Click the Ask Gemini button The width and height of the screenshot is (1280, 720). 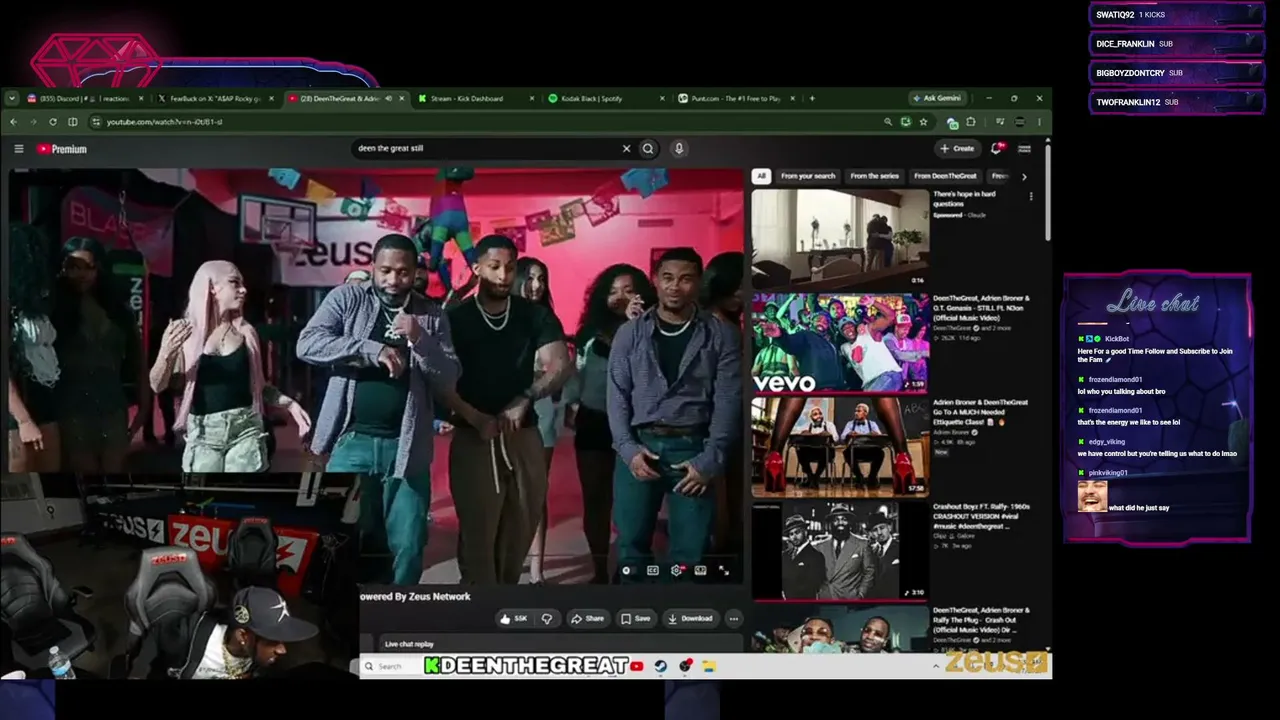point(936,98)
